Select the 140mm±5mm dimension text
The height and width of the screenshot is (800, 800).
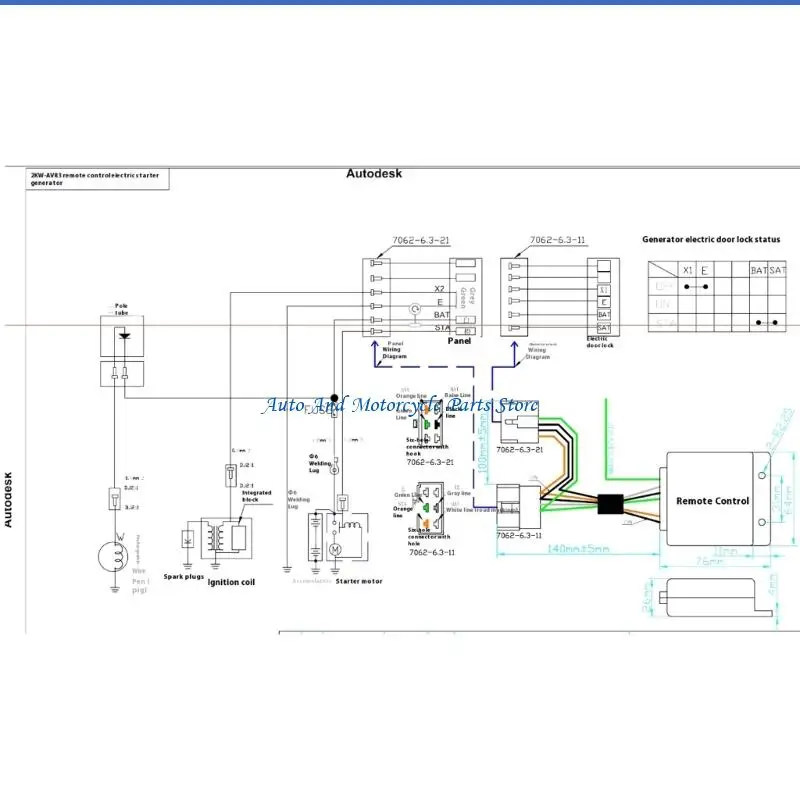[x=578, y=548]
